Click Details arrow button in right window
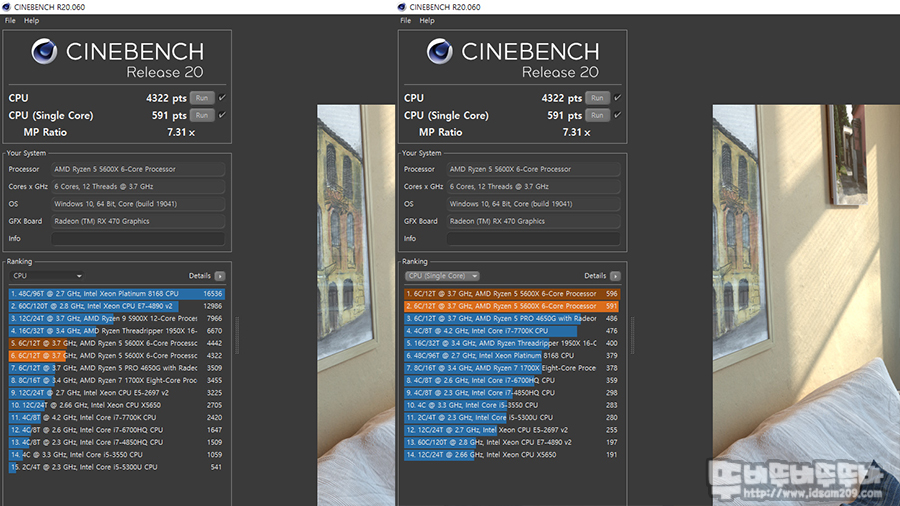900x506 pixels. click(x=615, y=276)
